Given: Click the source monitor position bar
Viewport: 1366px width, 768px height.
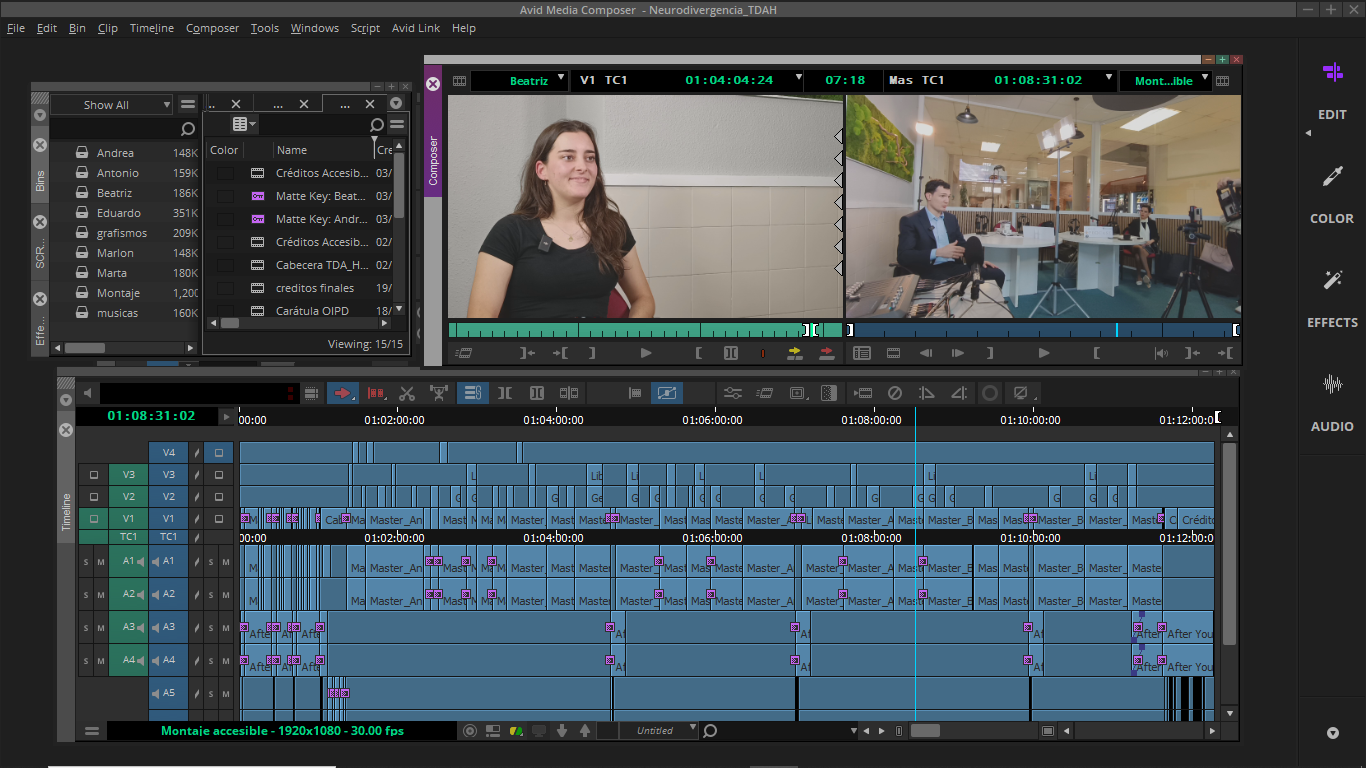Looking at the screenshot, I should pos(645,330).
